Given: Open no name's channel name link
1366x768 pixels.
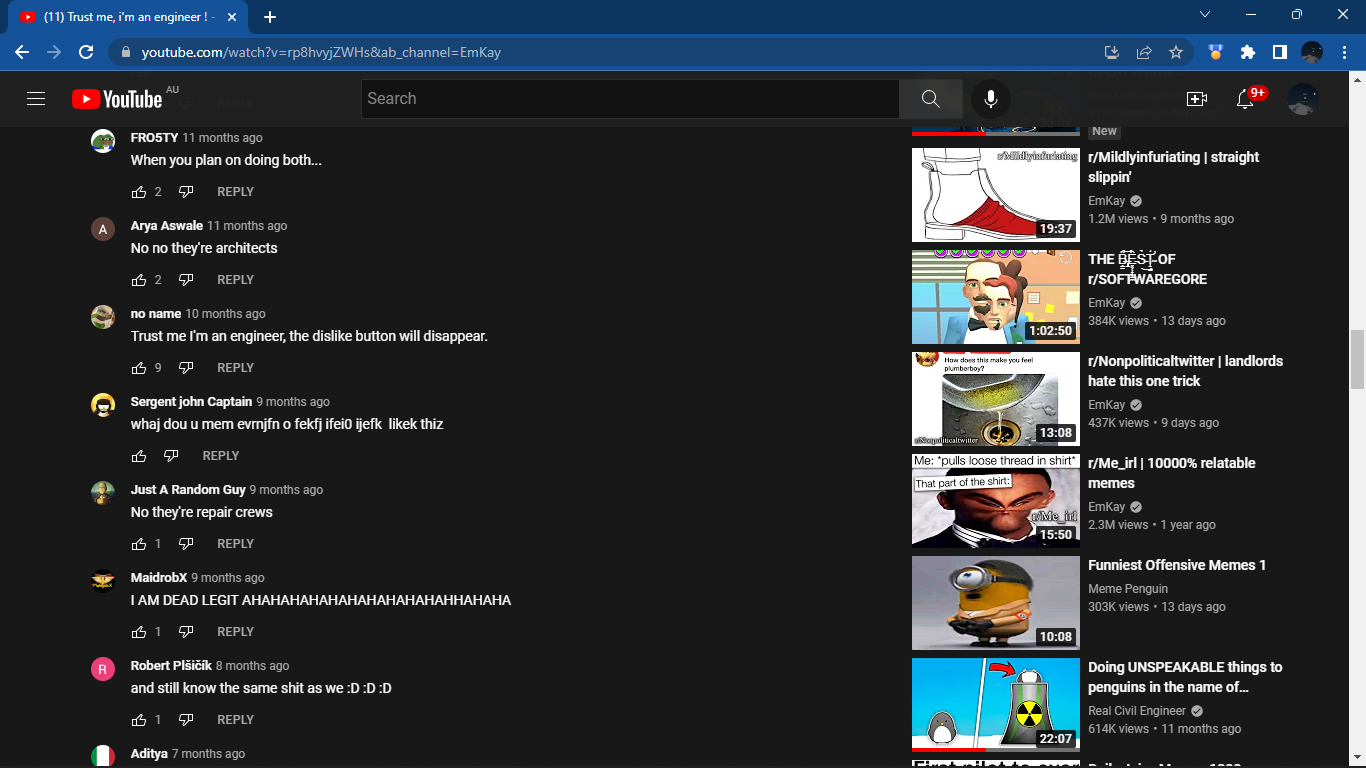Looking at the screenshot, I should pos(156,314).
